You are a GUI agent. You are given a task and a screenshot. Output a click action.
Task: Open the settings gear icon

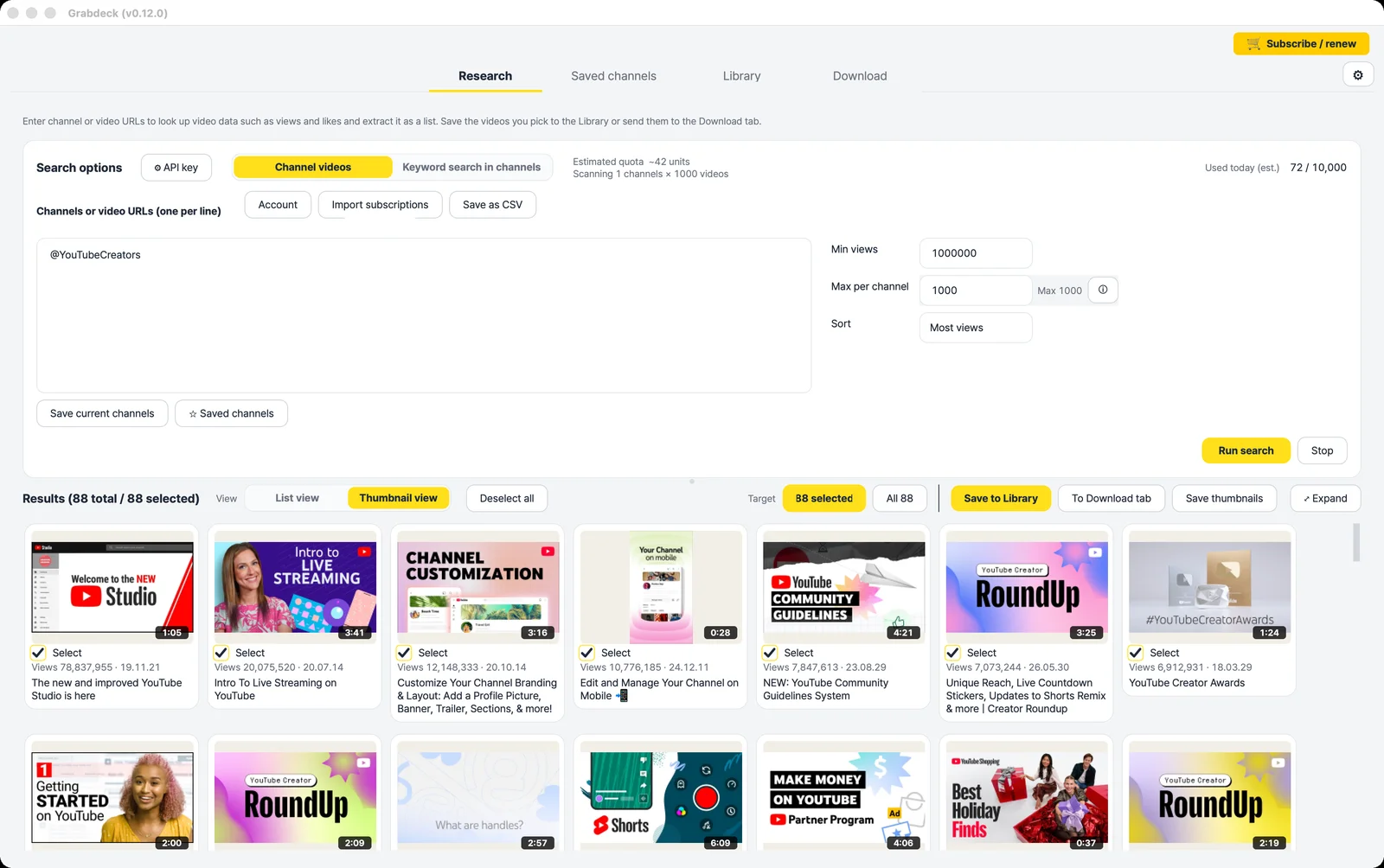point(1358,75)
